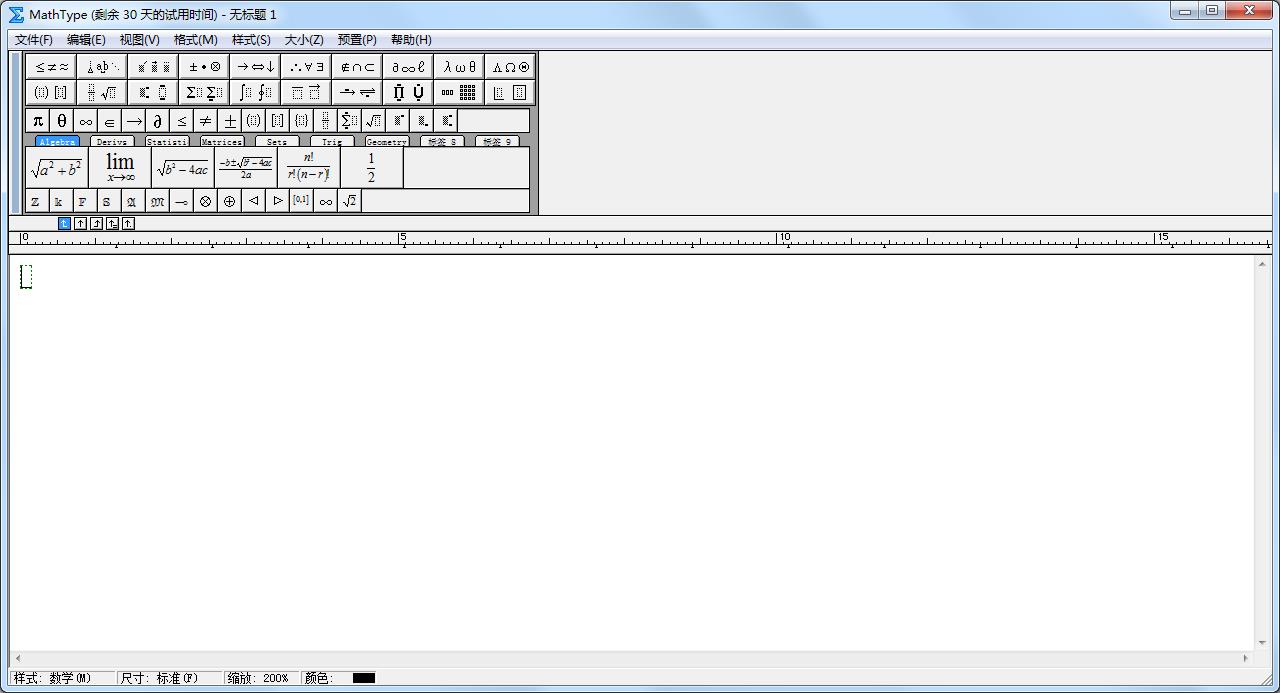Insert the not-equal ≠ symbol button
The width and height of the screenshot is (1280, 693).
[x=206, y=121]
